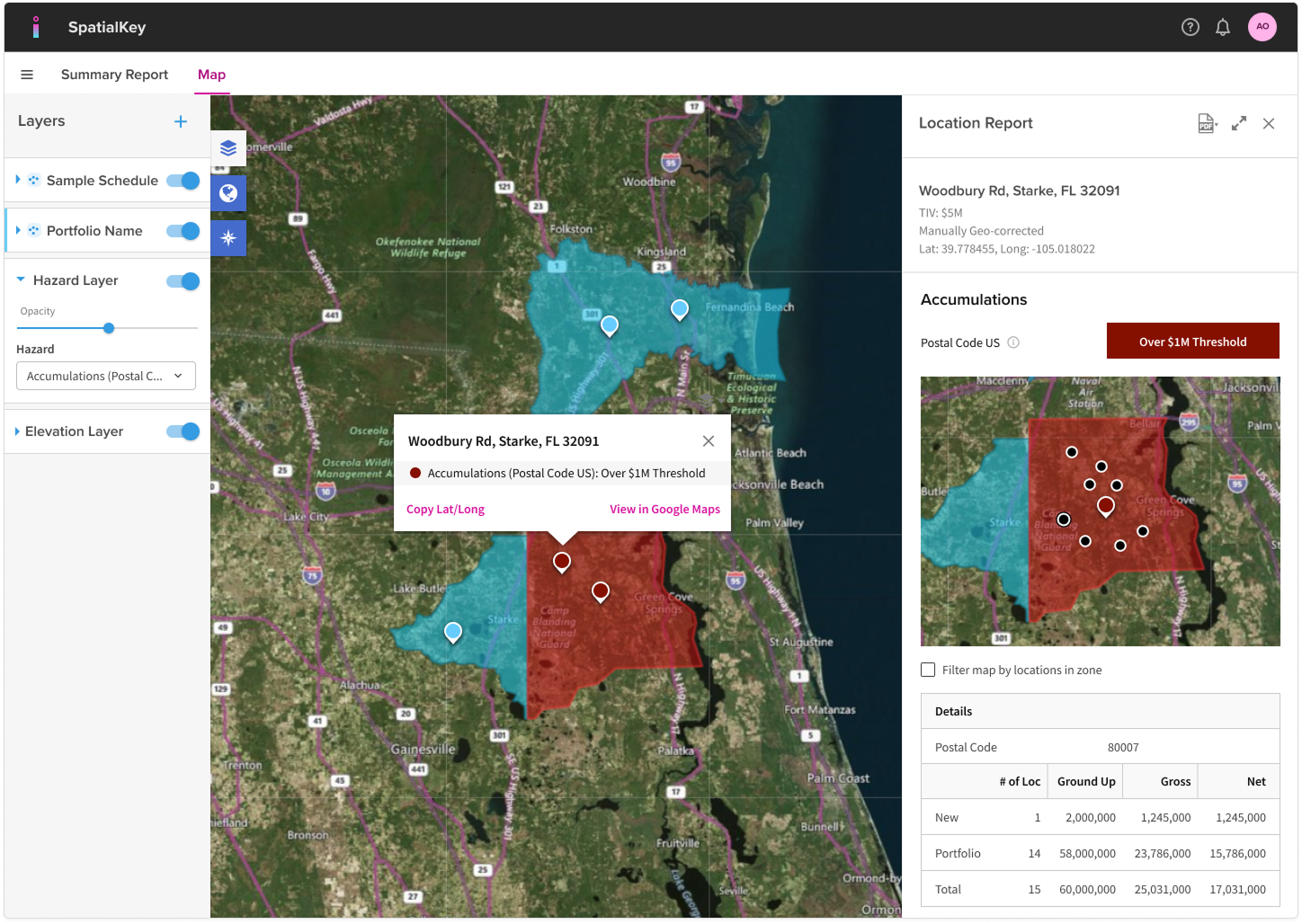Image resolution: width=1302 pixels, height=924 pixels.
Task: Turn off the Sample Schedule layer toggle
Action: [x=183, y=181]
